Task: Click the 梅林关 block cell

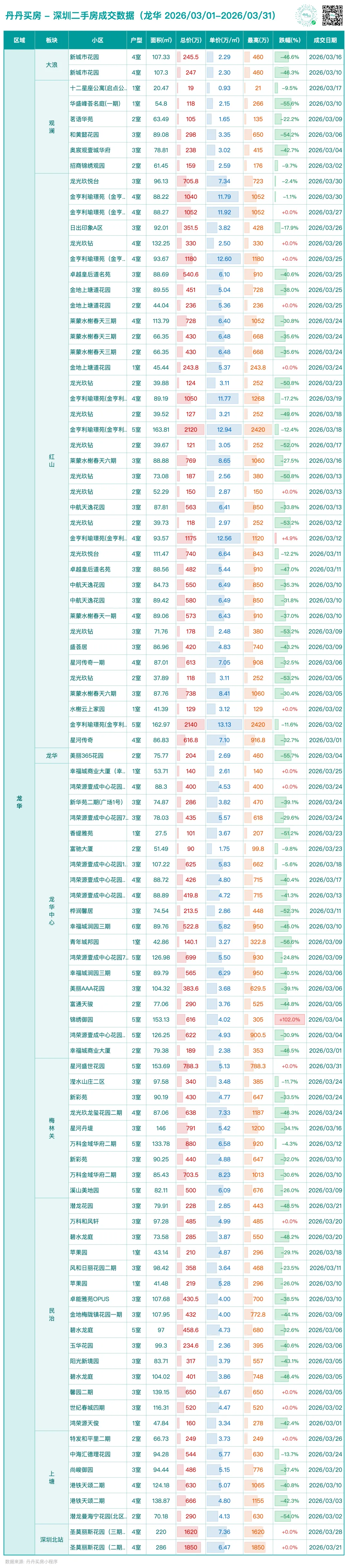Action: [52, 1128]
